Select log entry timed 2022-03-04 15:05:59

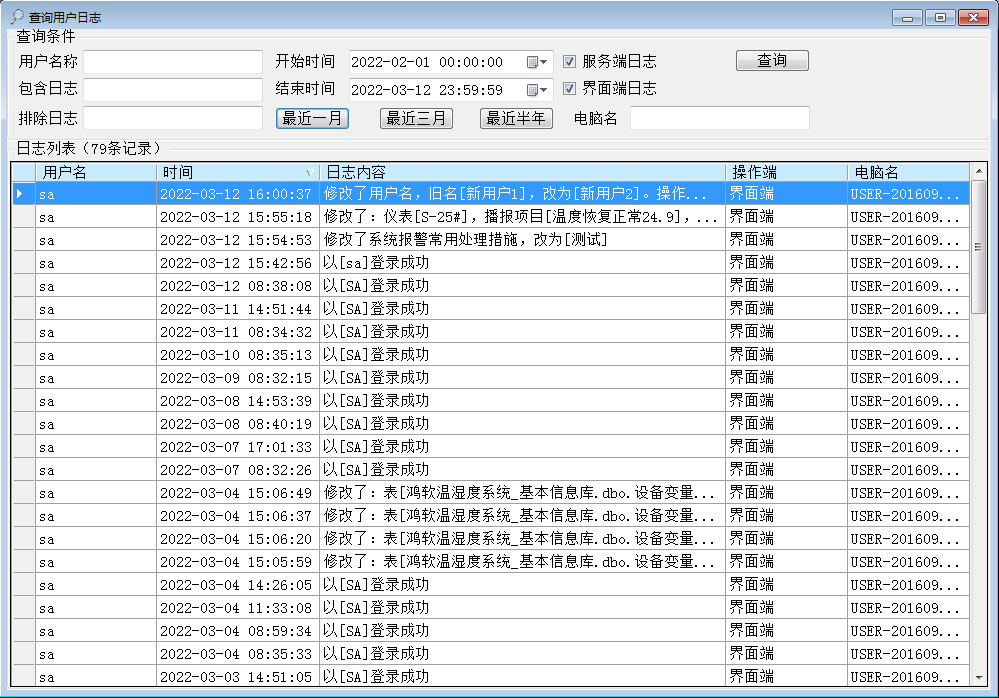[491, 561]
